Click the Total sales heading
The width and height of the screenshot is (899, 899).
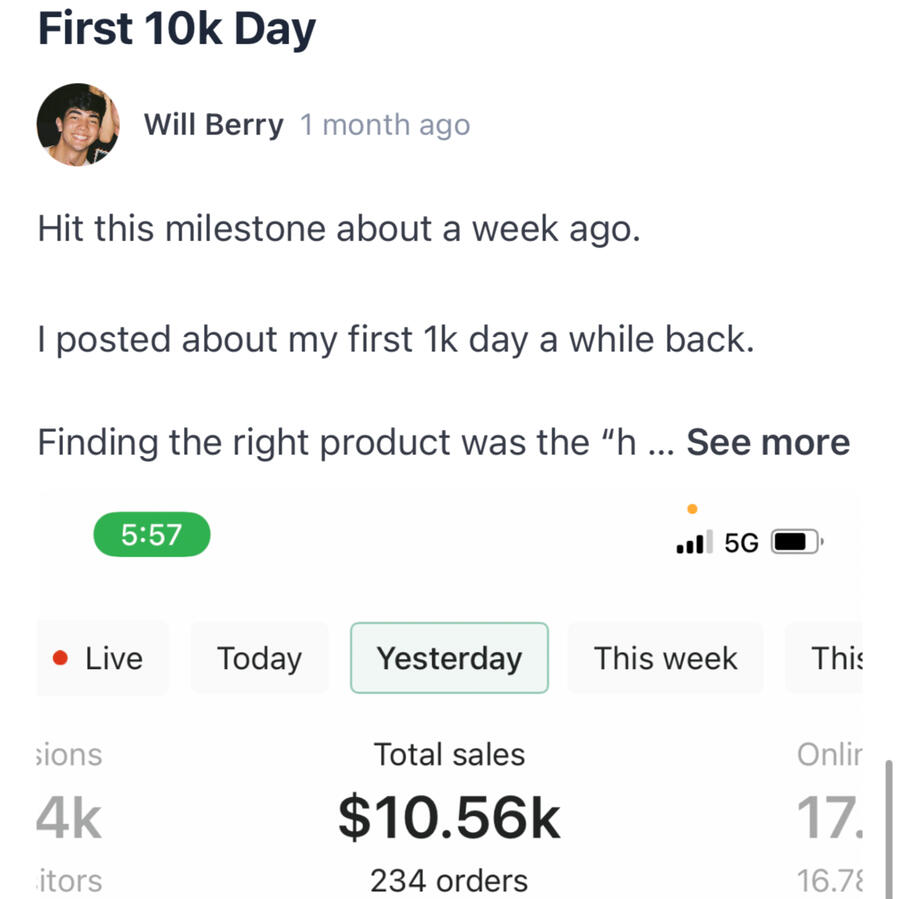click(x=450, y=754)
